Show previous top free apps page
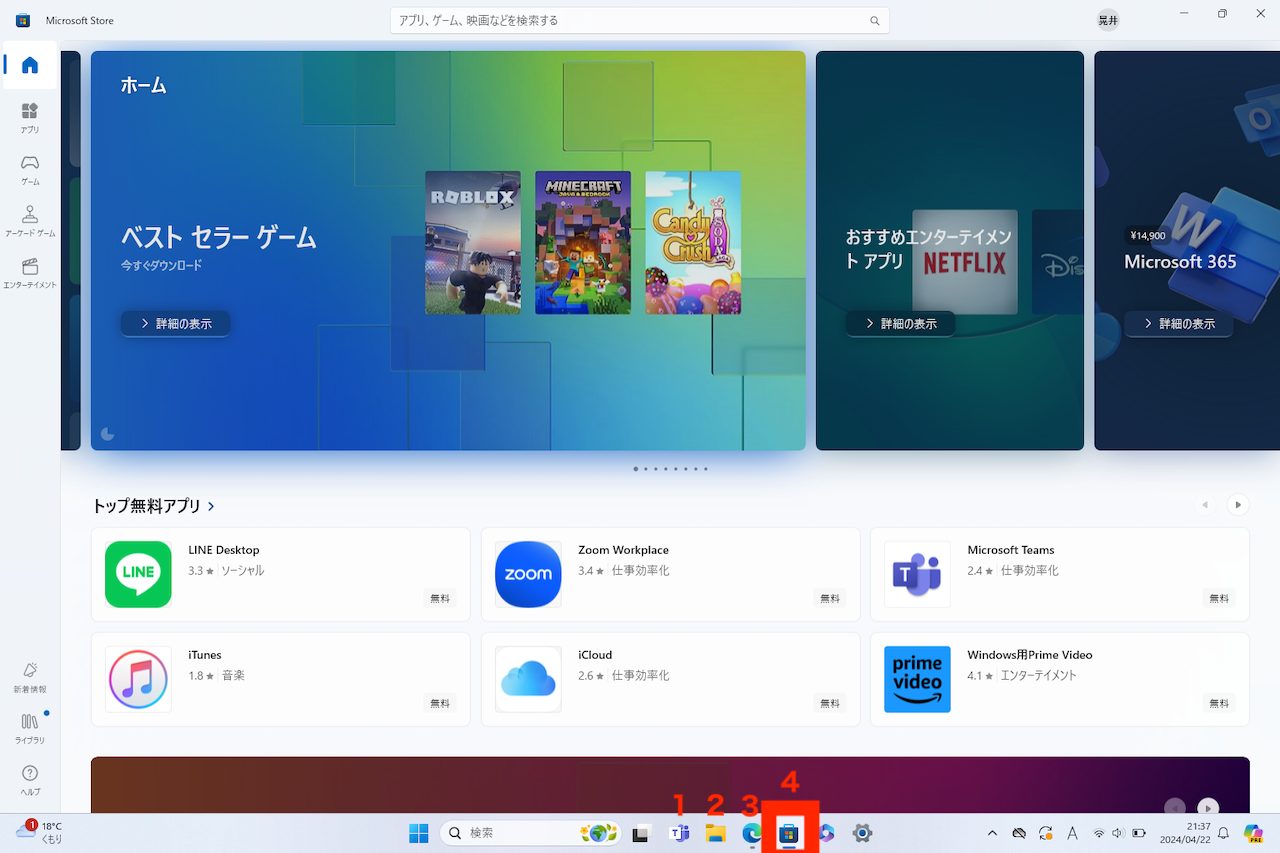The width and height of the screenshot is (1280, 853). tap(1205, 505)
